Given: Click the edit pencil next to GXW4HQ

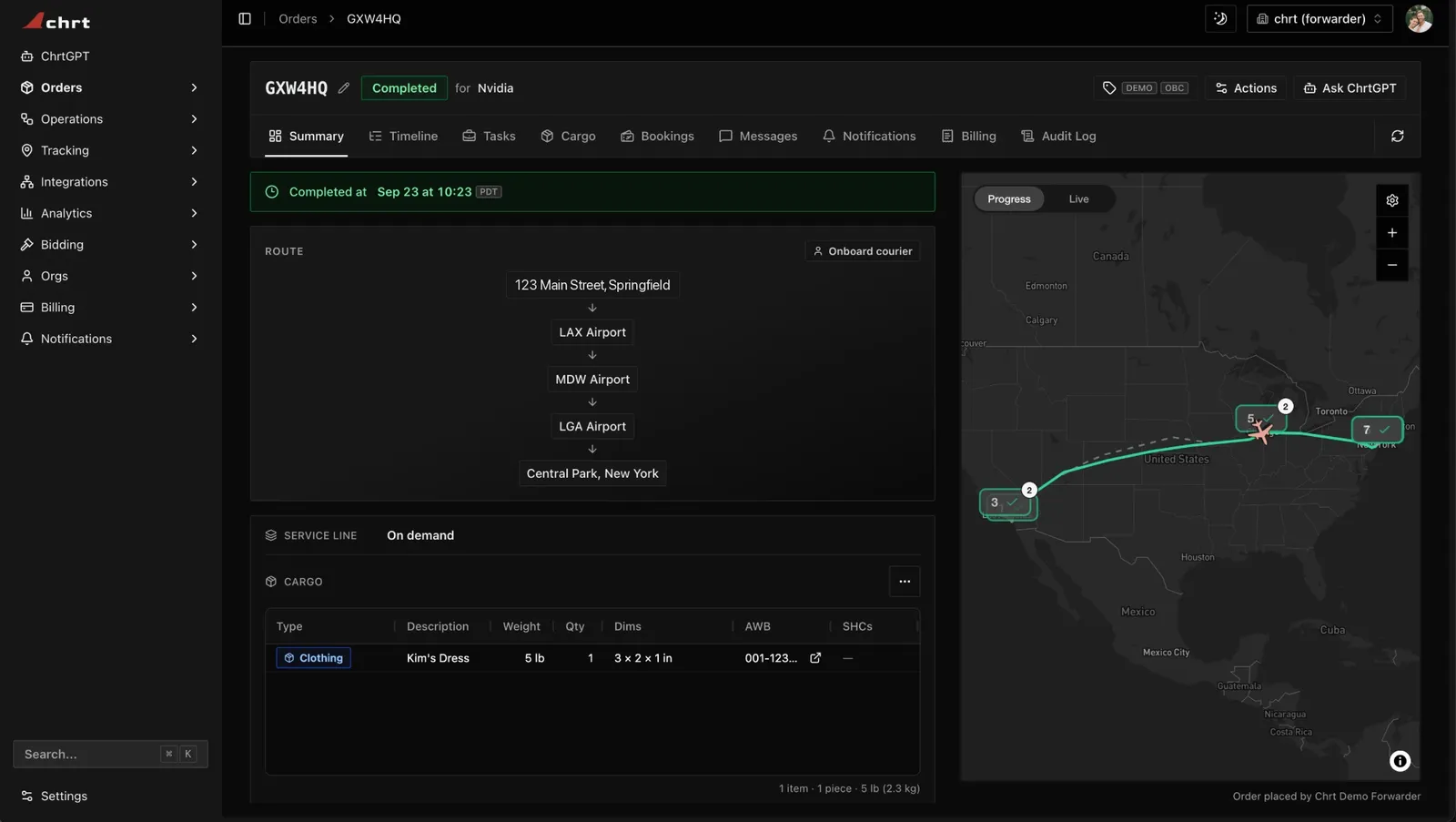Looking at the screenshot, I should [x=343, y=88].
